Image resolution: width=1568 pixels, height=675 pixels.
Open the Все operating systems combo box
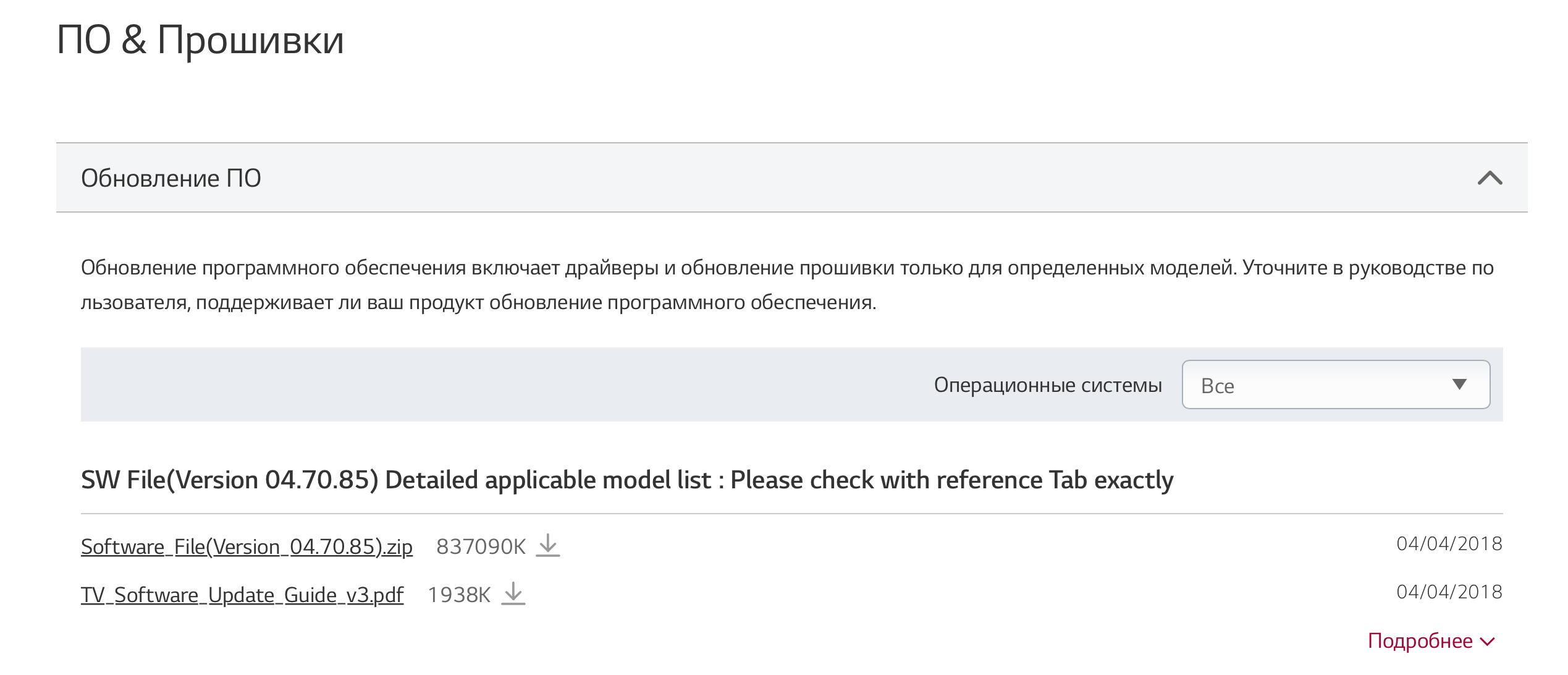(1322, 384)
